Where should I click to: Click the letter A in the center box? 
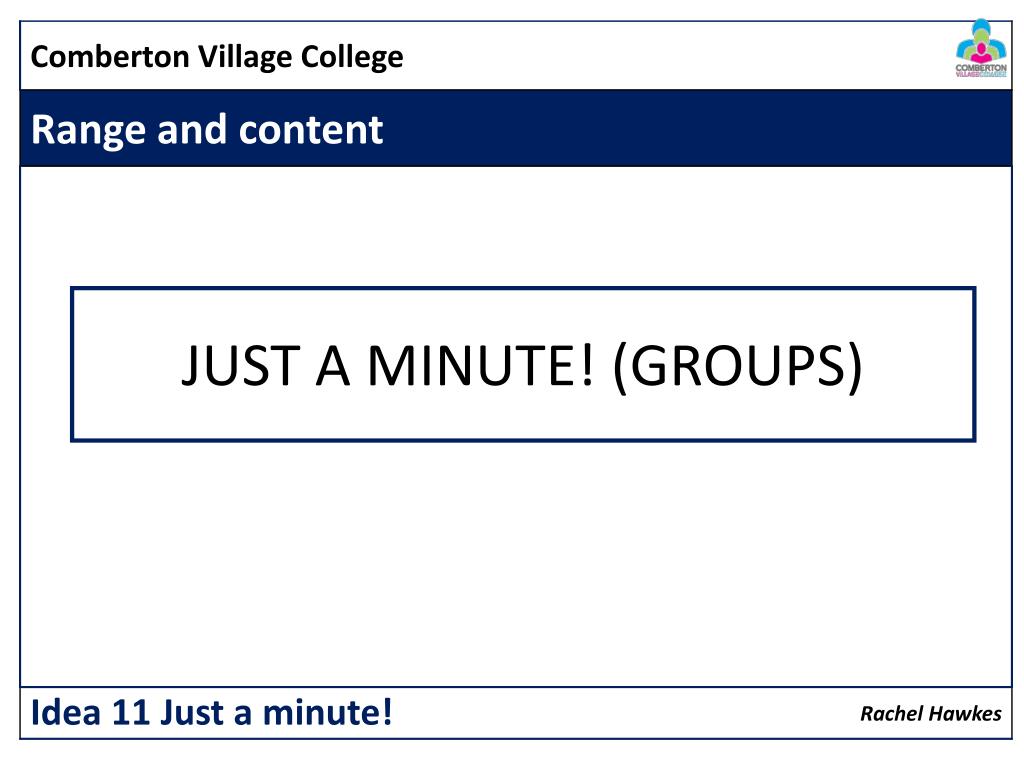pos(333,365)
